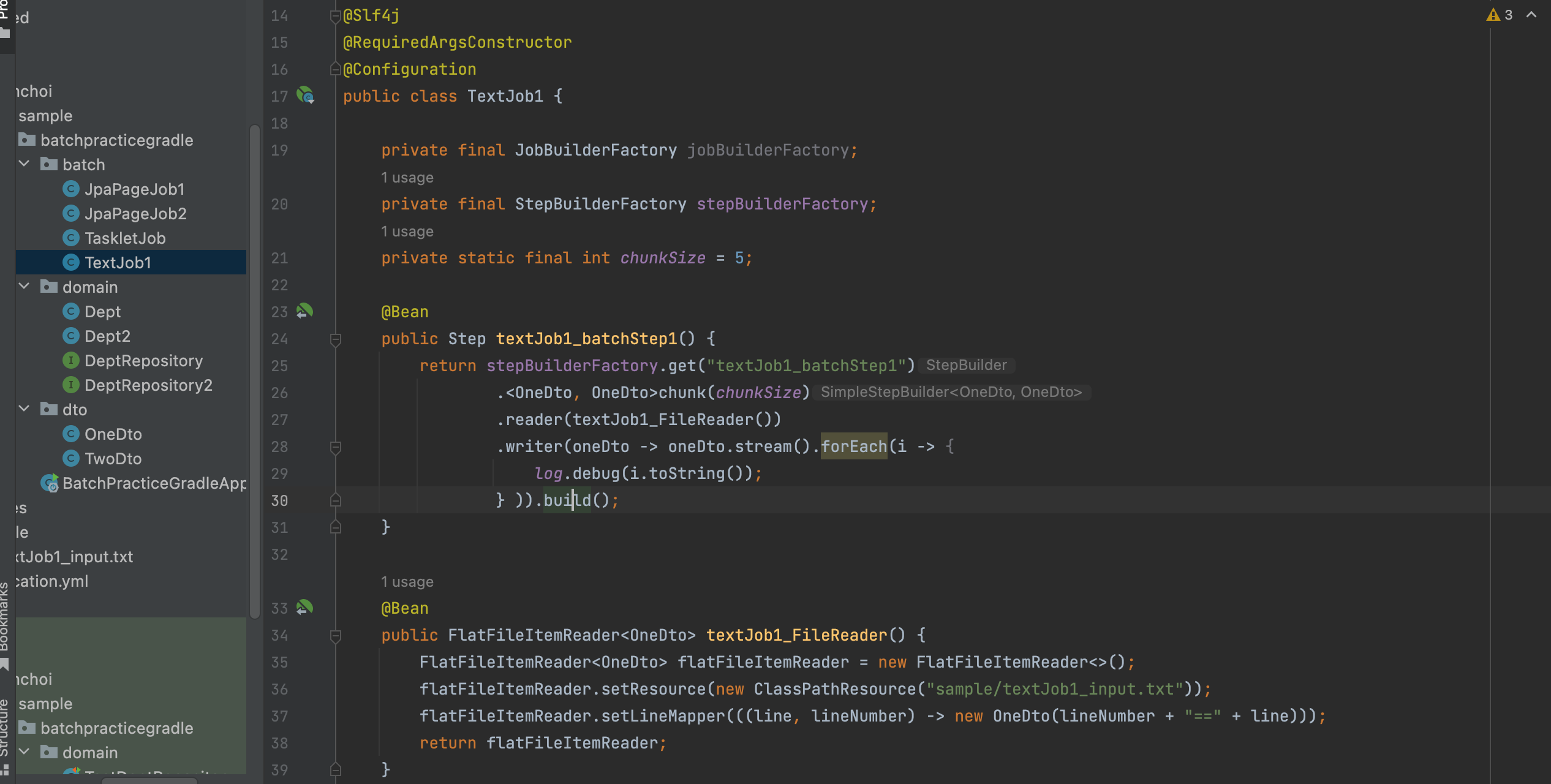Toggle code folding at line 24 method
The width and height of the screenshot is (1551, 784).
[335, 339]
